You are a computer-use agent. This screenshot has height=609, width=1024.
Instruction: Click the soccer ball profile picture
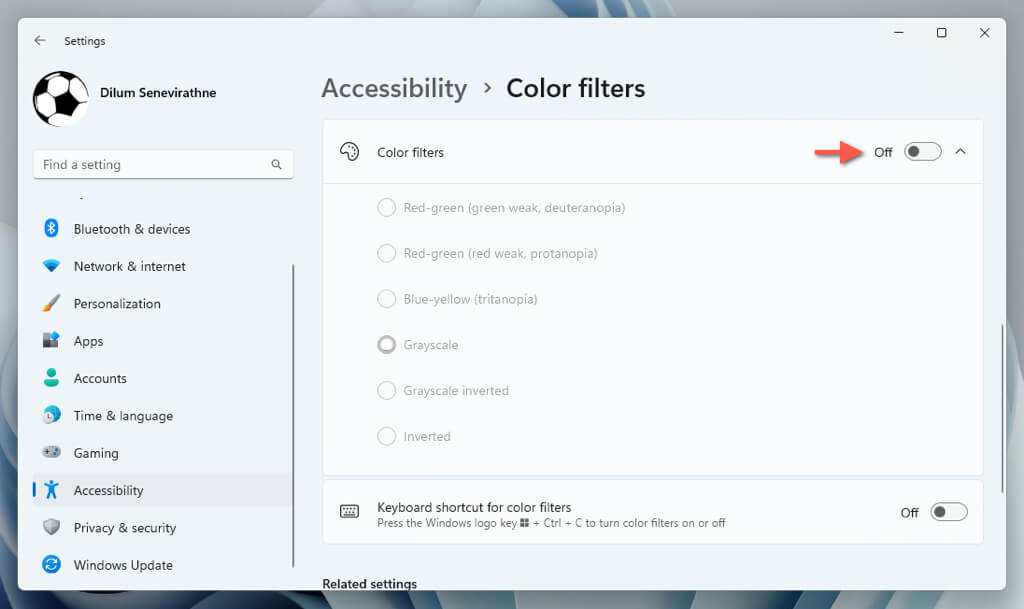(61, 98)
